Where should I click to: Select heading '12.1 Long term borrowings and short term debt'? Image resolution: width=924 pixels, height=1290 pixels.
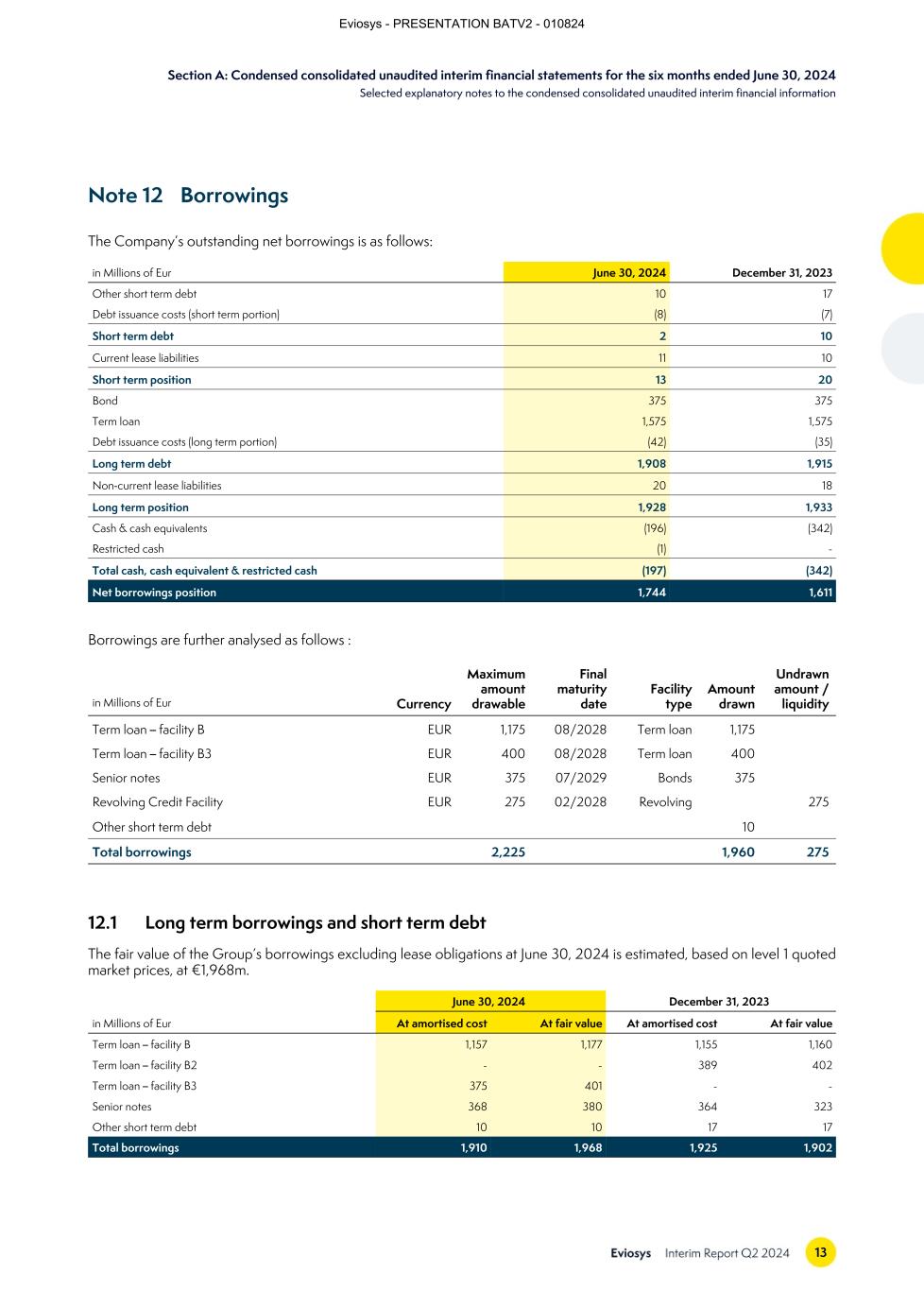287,922
